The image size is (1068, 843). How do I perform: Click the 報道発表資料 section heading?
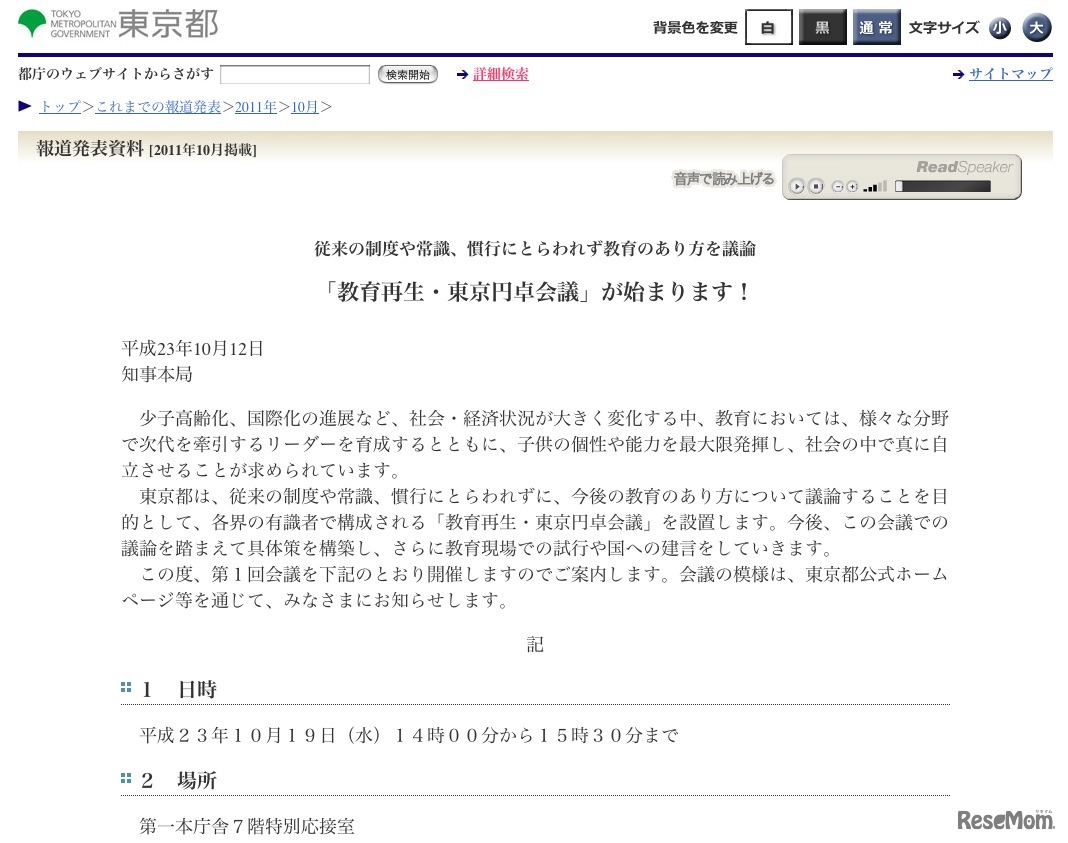90,148
